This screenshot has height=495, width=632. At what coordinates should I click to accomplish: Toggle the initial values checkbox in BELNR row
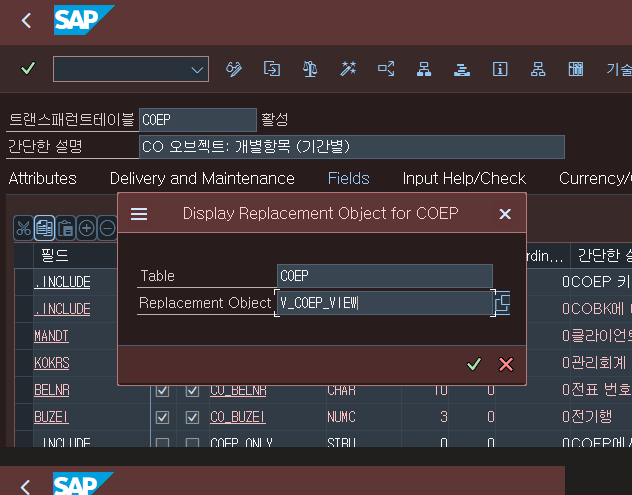(x=192, y=391)
